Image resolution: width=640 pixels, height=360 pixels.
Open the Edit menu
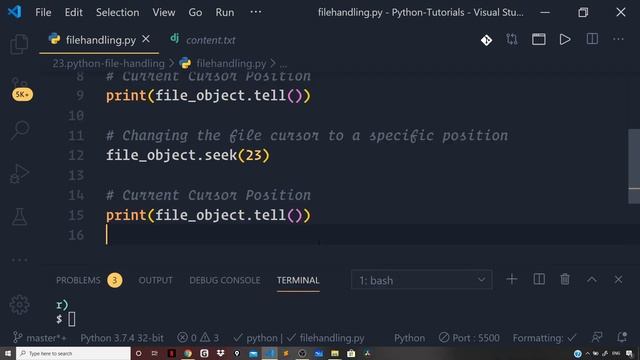[73, 12]
